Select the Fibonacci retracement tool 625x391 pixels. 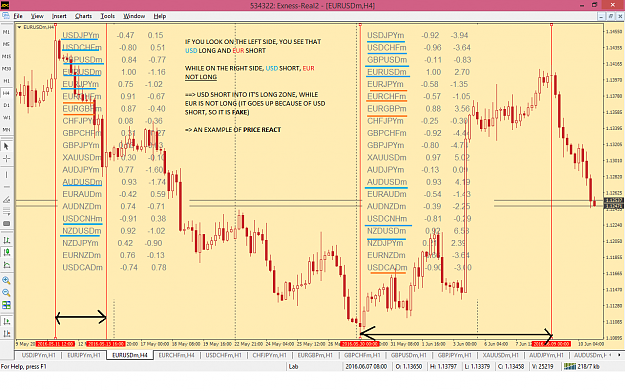(x=6, y=211)
